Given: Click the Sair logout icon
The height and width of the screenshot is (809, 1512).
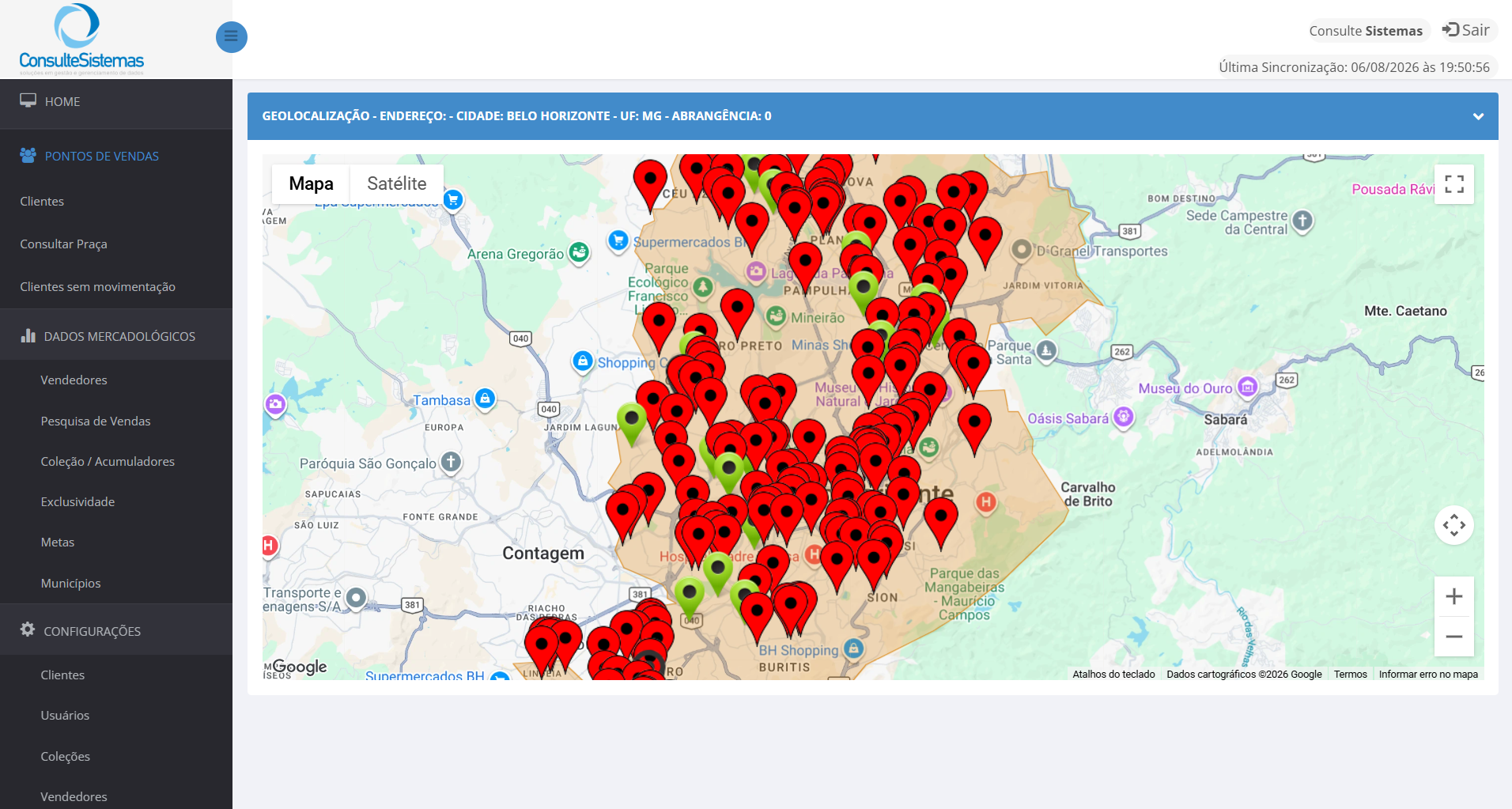Looking at the screenshot, I should click(1450, 30).
